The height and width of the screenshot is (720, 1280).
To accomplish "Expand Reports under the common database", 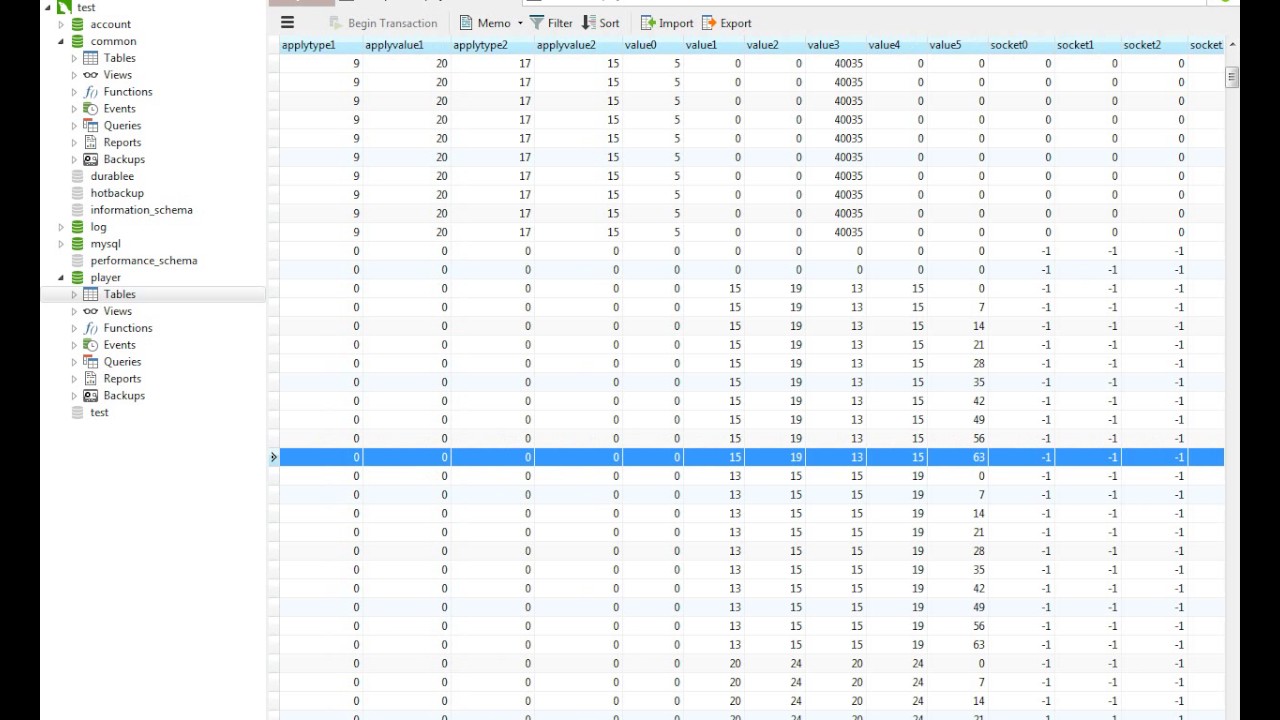I will 74,143.
